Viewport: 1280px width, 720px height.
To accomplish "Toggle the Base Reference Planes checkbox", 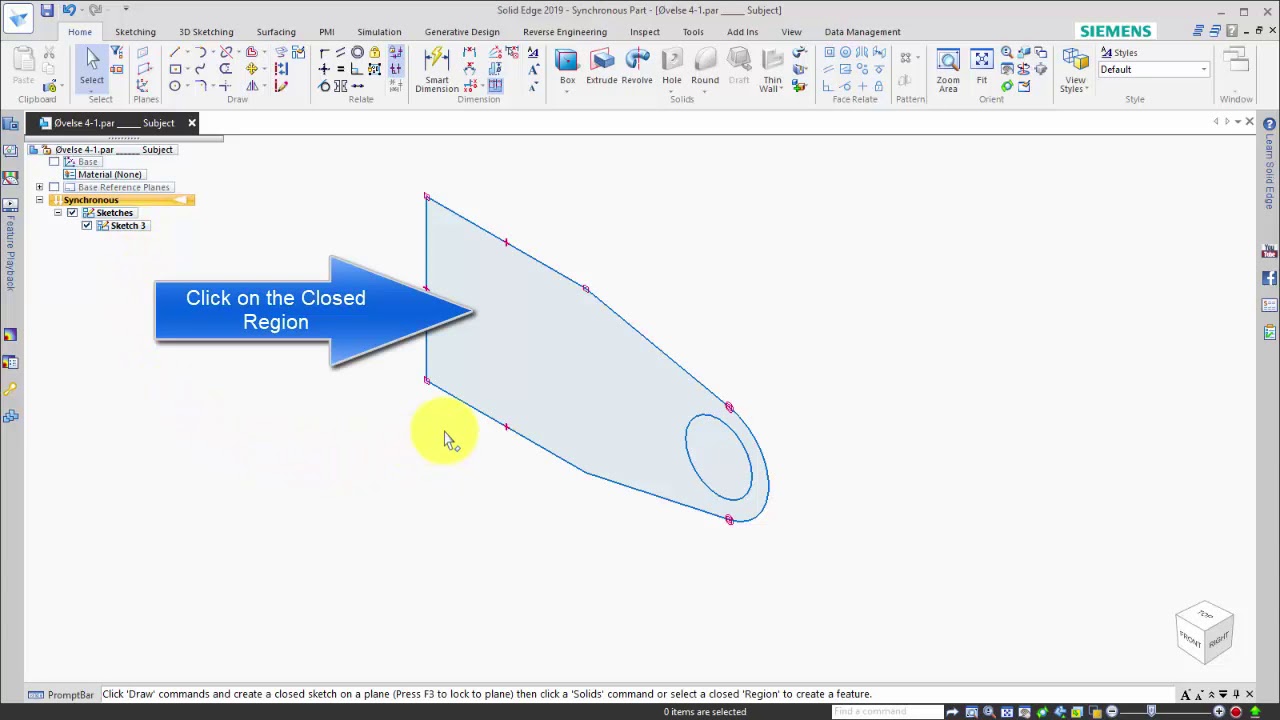I will [x=54, y=187].
